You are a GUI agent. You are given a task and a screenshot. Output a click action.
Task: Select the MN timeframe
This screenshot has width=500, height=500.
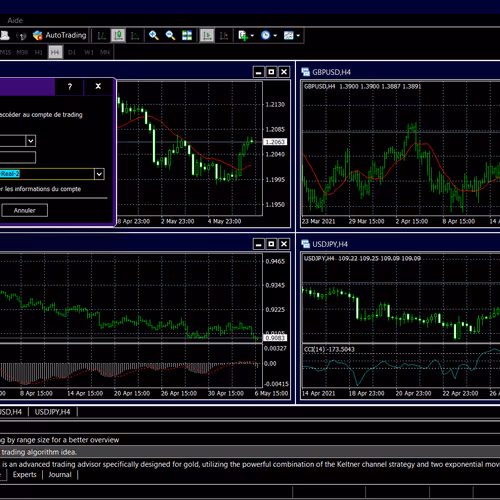click(x=105, y=52)
